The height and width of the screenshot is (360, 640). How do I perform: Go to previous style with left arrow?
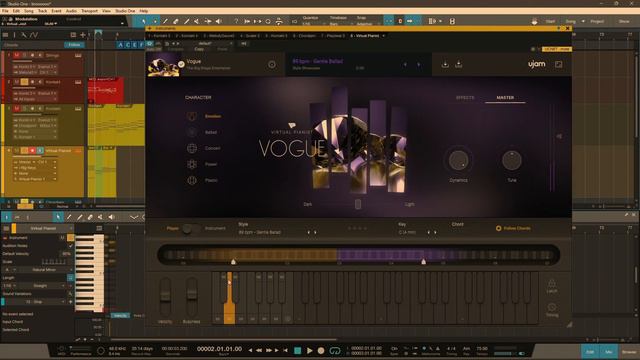(x=405, y=64)
